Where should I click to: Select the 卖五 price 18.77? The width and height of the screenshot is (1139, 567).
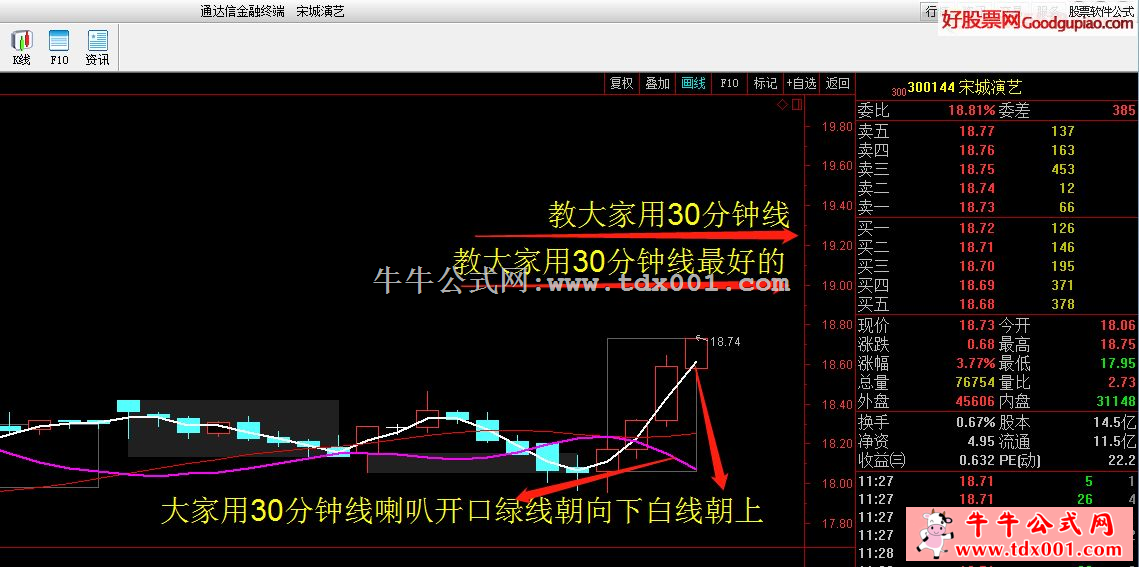click(976, 131)
